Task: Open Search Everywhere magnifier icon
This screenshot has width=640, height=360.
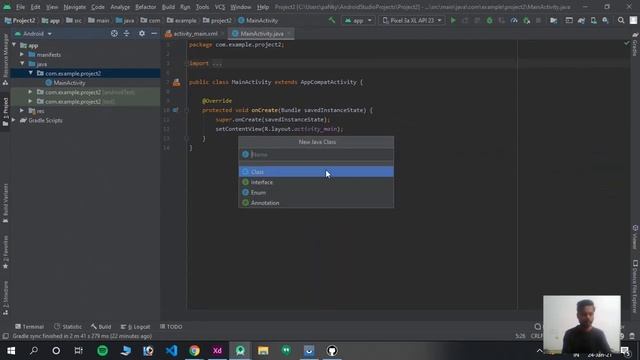Action: click(x=621, y=20)
